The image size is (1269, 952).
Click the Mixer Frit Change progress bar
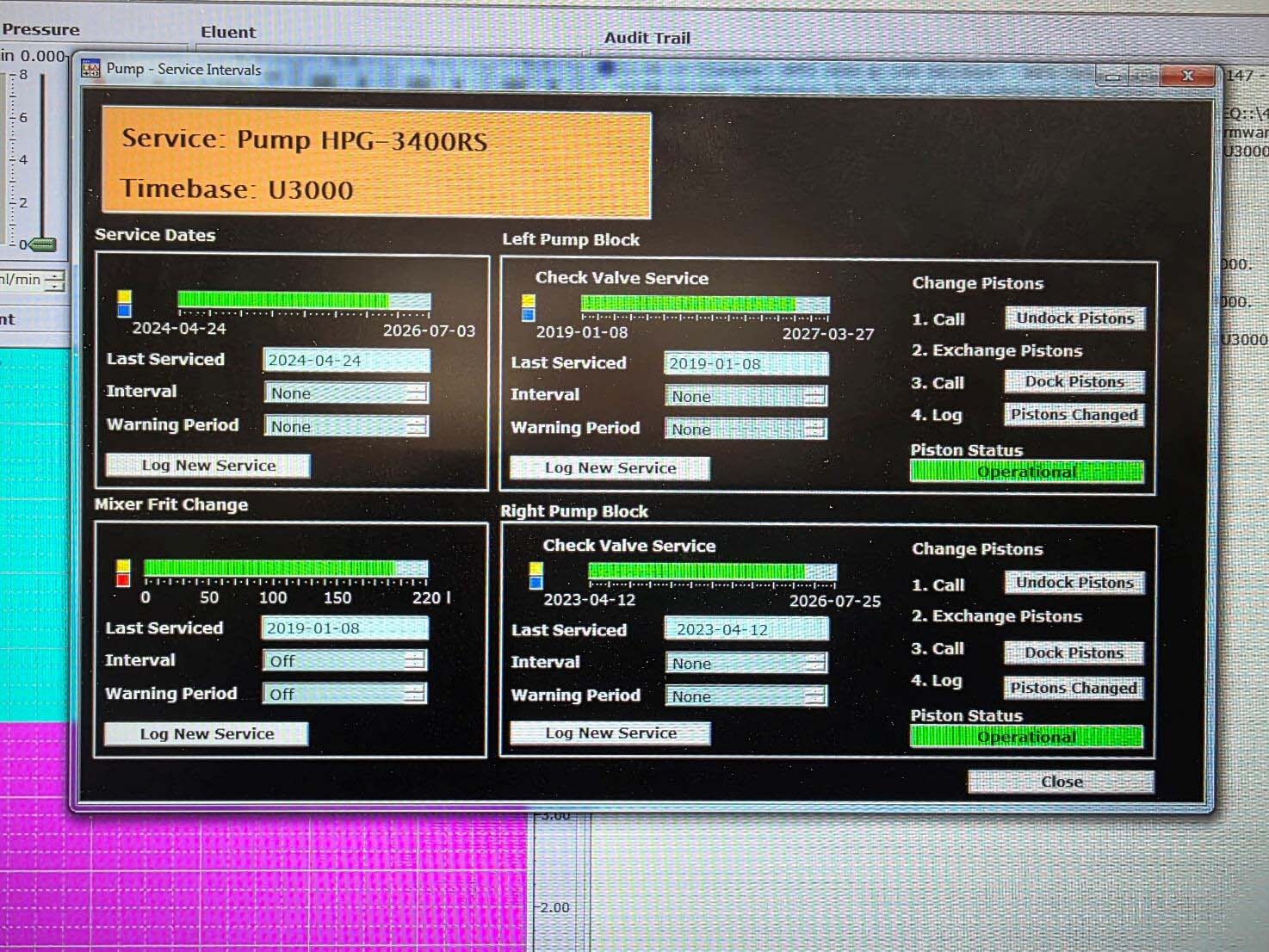coord(286,568)
